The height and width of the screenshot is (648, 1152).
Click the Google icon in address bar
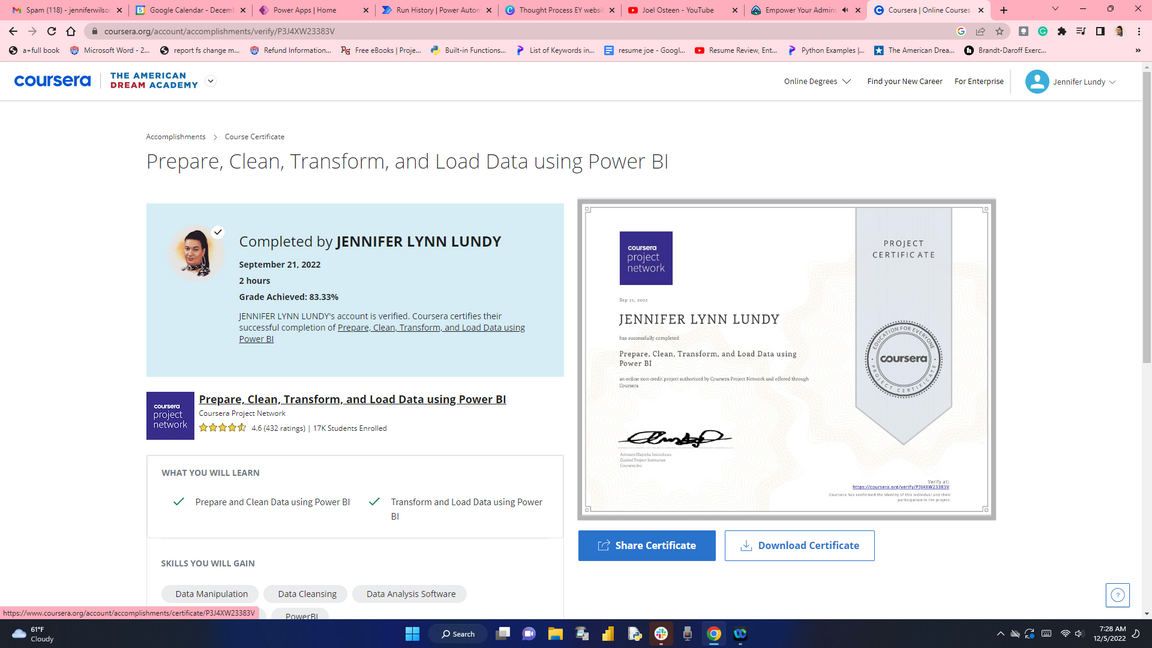961,32
